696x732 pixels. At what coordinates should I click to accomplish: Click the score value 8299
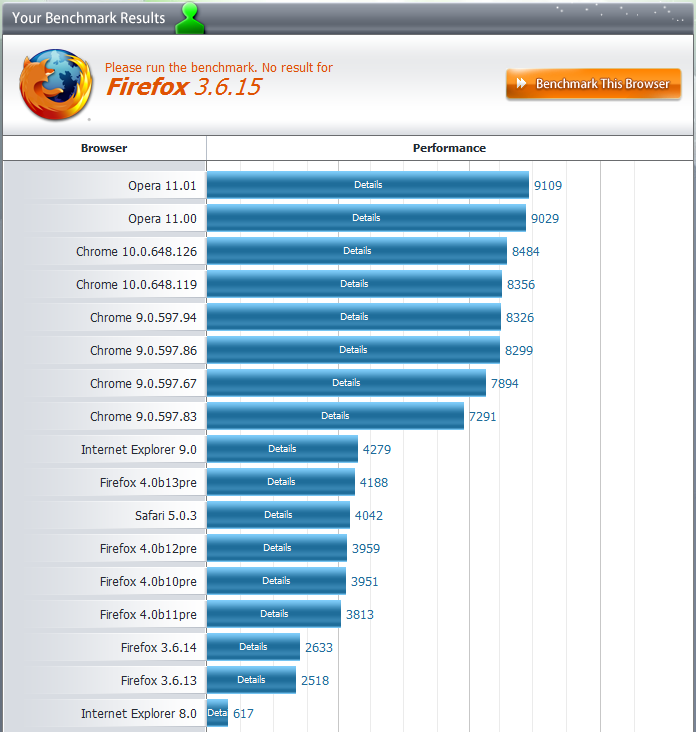tap(519, 351)
